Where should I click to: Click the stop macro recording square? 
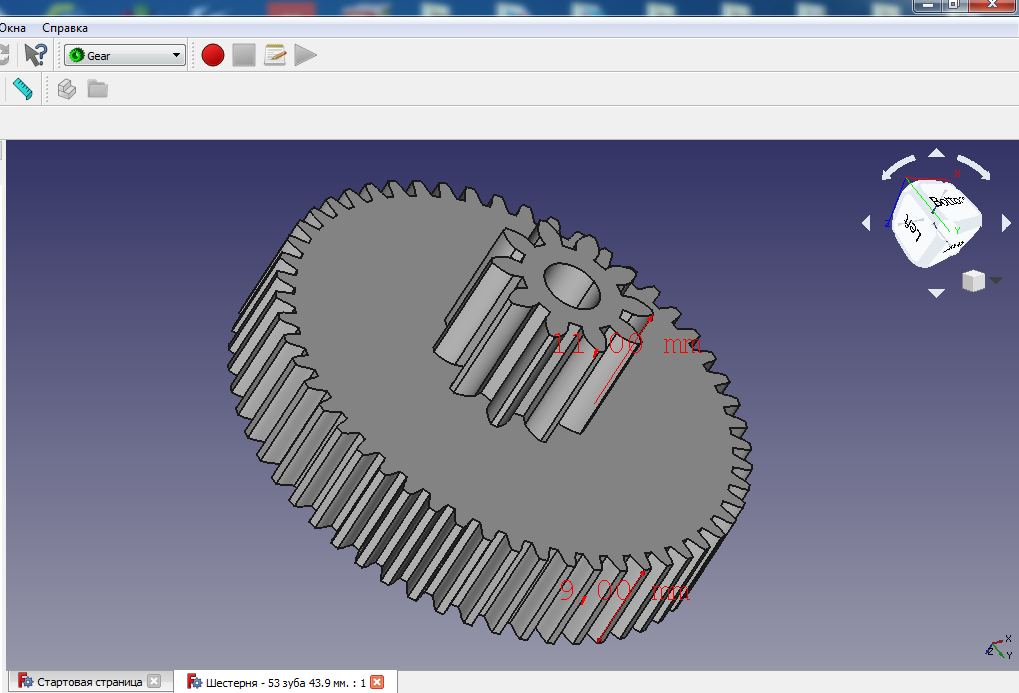(244, 55)
